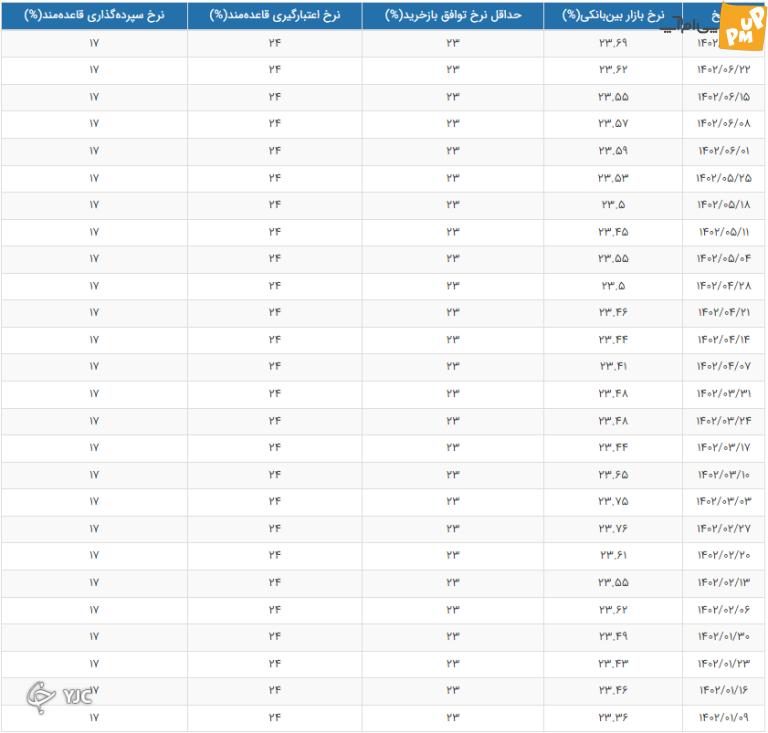Select the date cell ۱۴۰۲/۰۵/۰۴
The image size is (768, 733).
(x=724, y=259)
